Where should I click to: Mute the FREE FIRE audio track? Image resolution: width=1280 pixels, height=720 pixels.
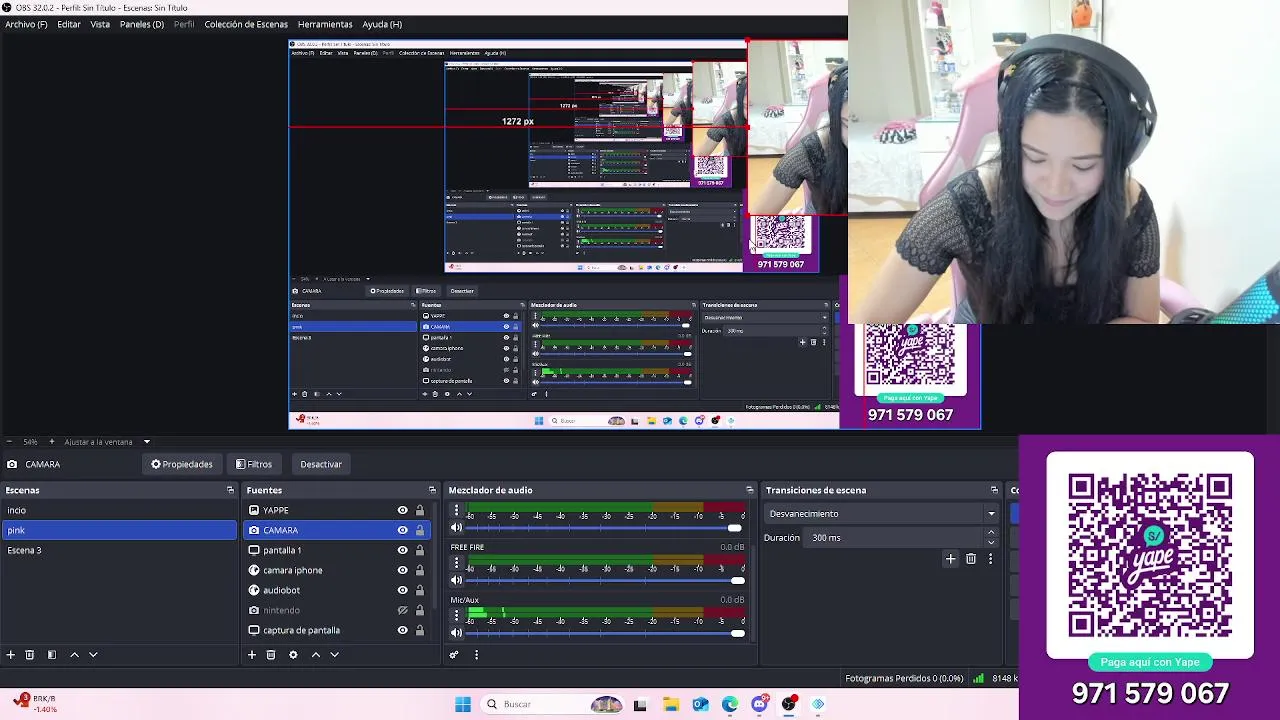[x=457, y=580]
